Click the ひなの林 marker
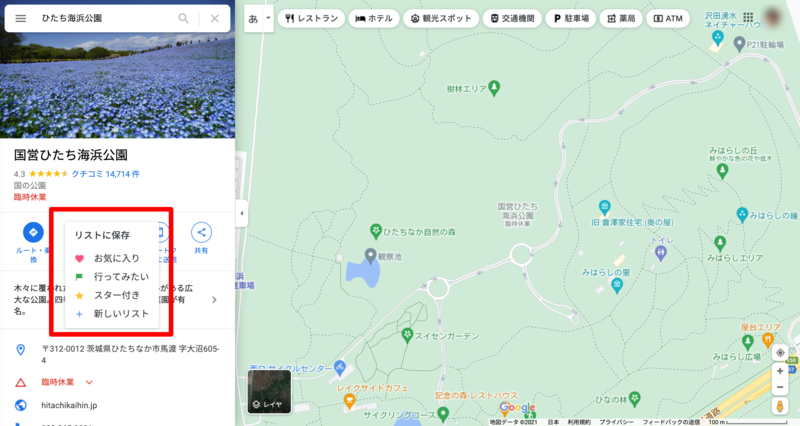The image size is (800, 426). pyautogui.click(x=635, y=398)
